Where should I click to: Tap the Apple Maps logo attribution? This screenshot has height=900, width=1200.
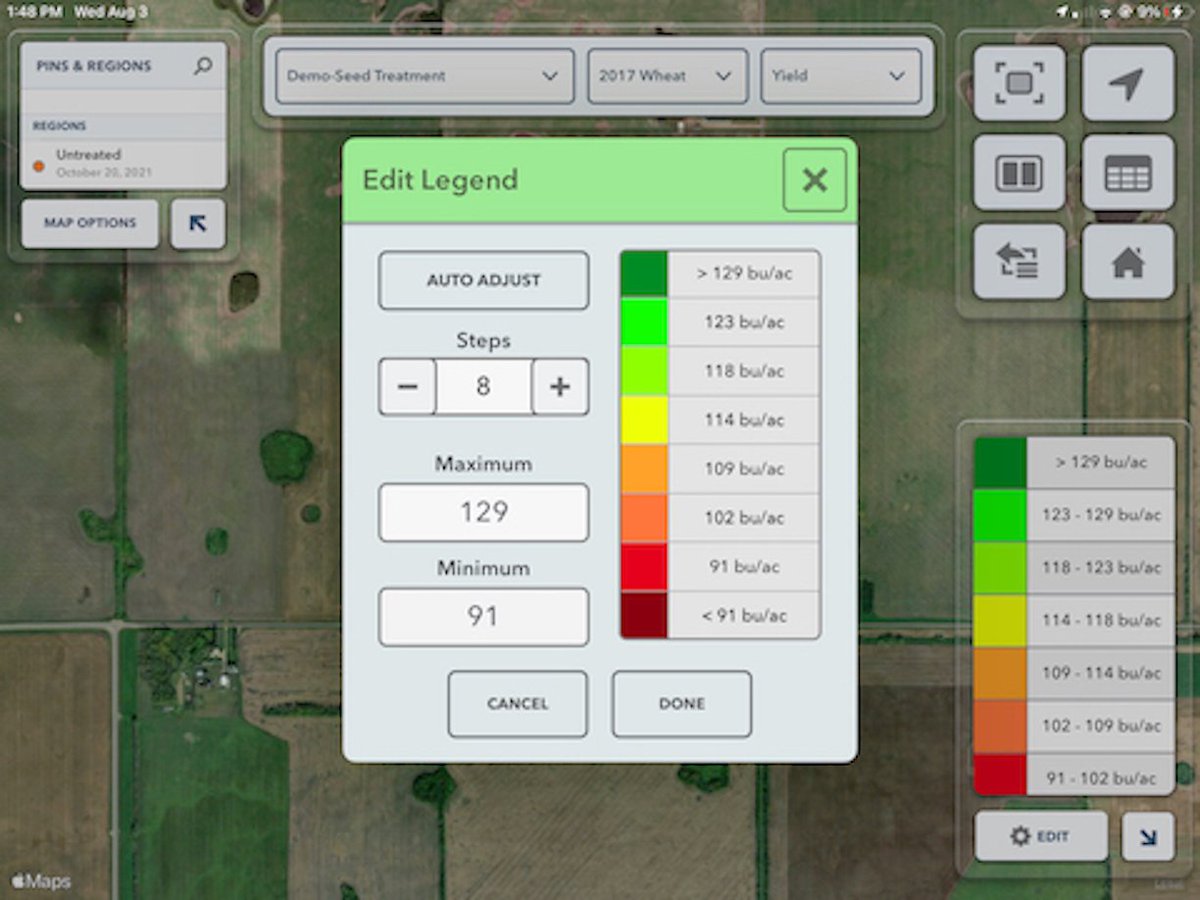pos(41,882)
